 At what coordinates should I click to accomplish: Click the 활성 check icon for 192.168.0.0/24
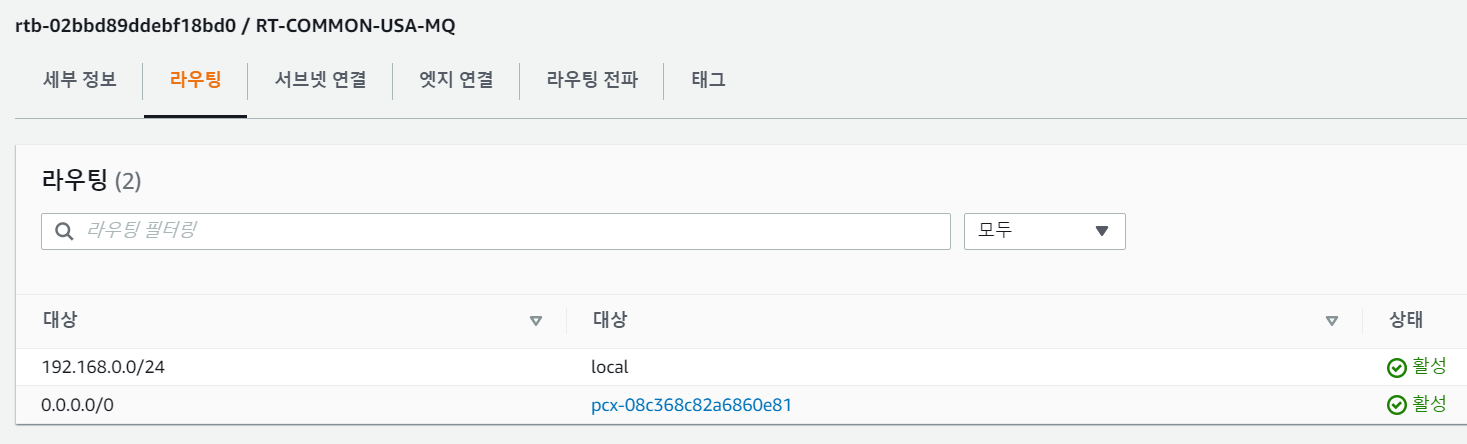point(1397,368)
